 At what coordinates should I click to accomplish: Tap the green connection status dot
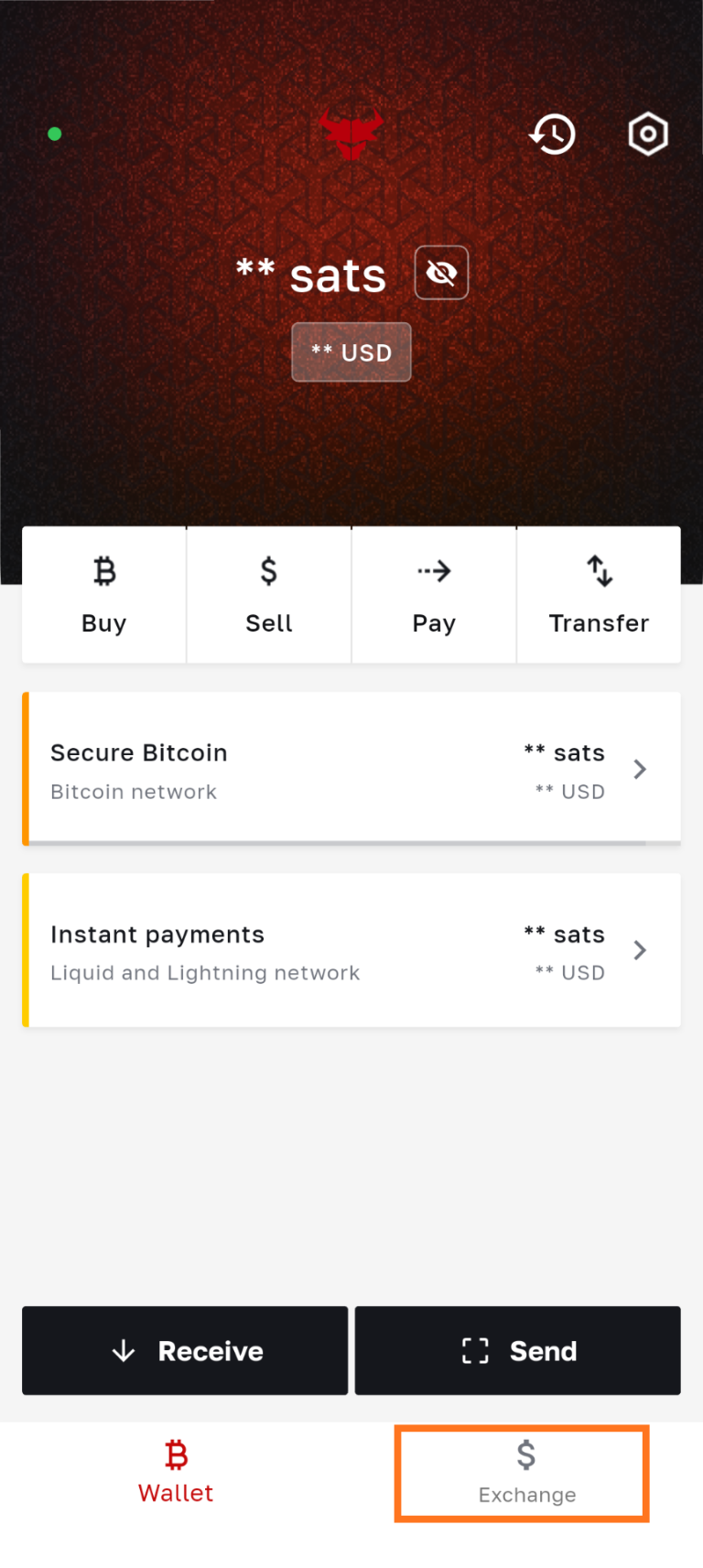[x=55, y=134]
